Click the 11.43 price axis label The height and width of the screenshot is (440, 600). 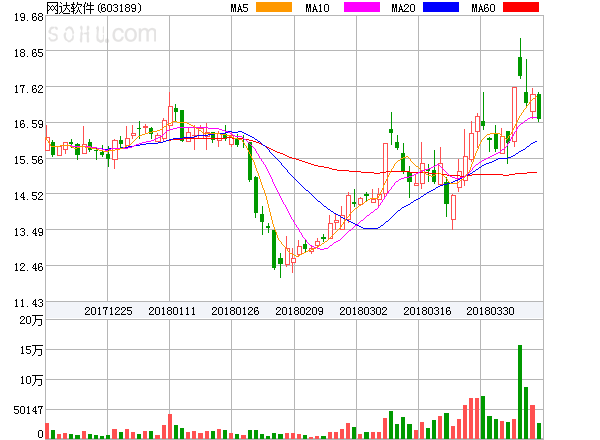tap(29, 303)
